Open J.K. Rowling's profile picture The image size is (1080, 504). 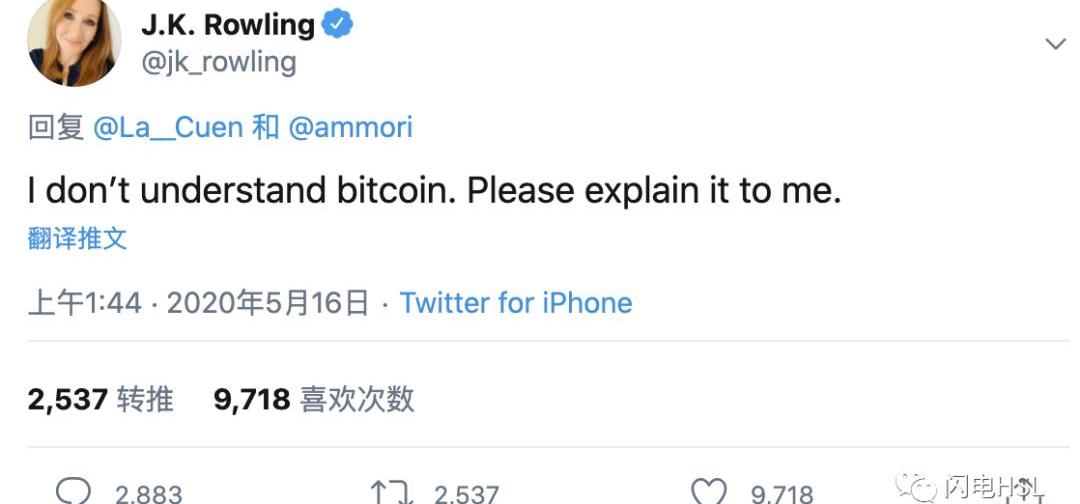coord(74,42)
